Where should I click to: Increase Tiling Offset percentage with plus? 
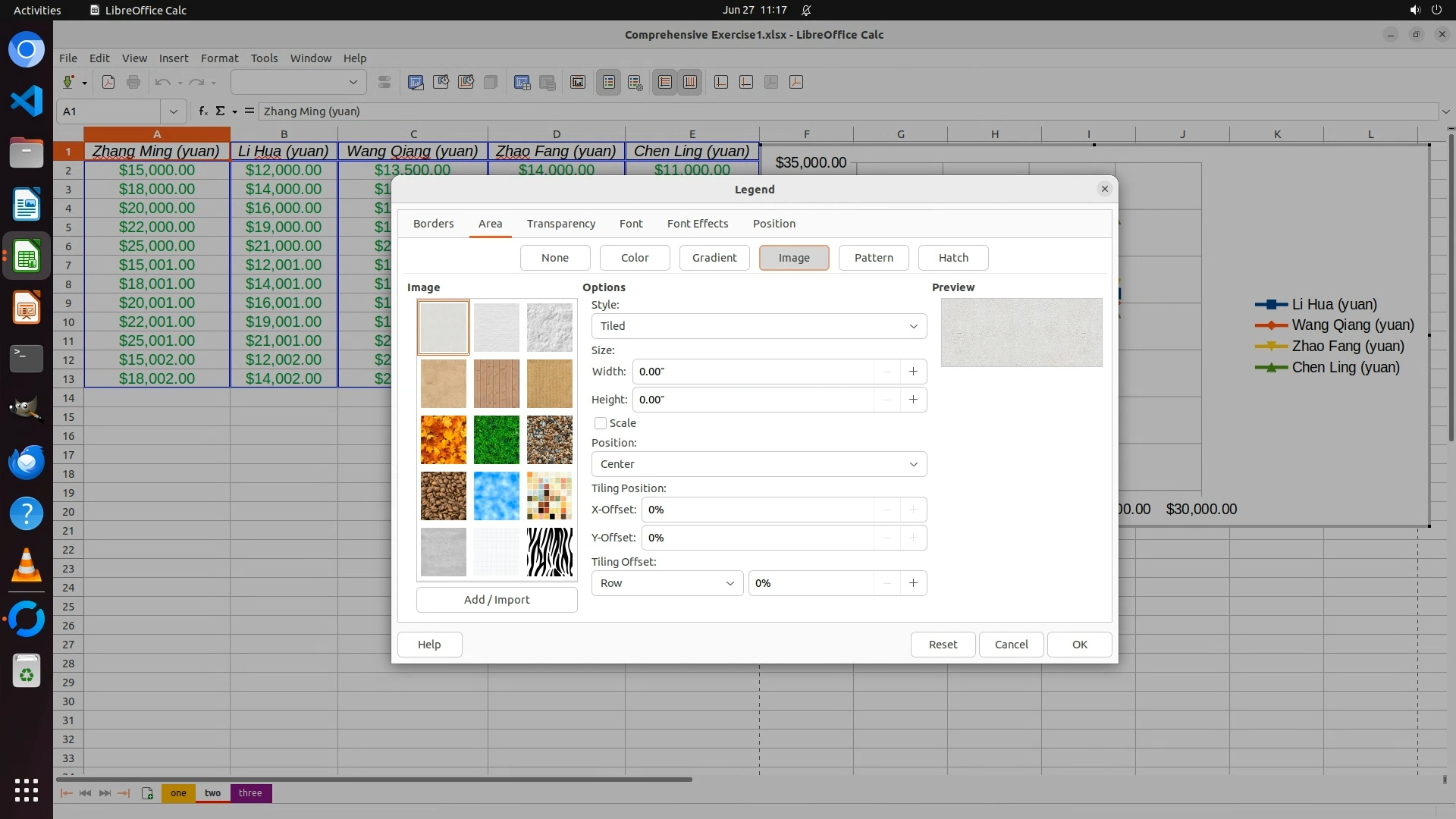913,583
